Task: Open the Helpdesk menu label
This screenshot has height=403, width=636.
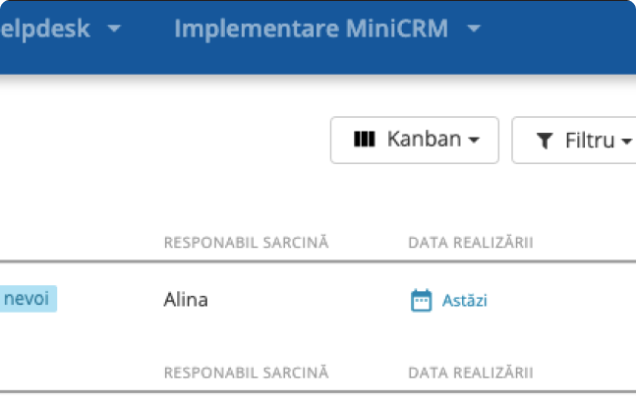Action: (x=45, y=29)
